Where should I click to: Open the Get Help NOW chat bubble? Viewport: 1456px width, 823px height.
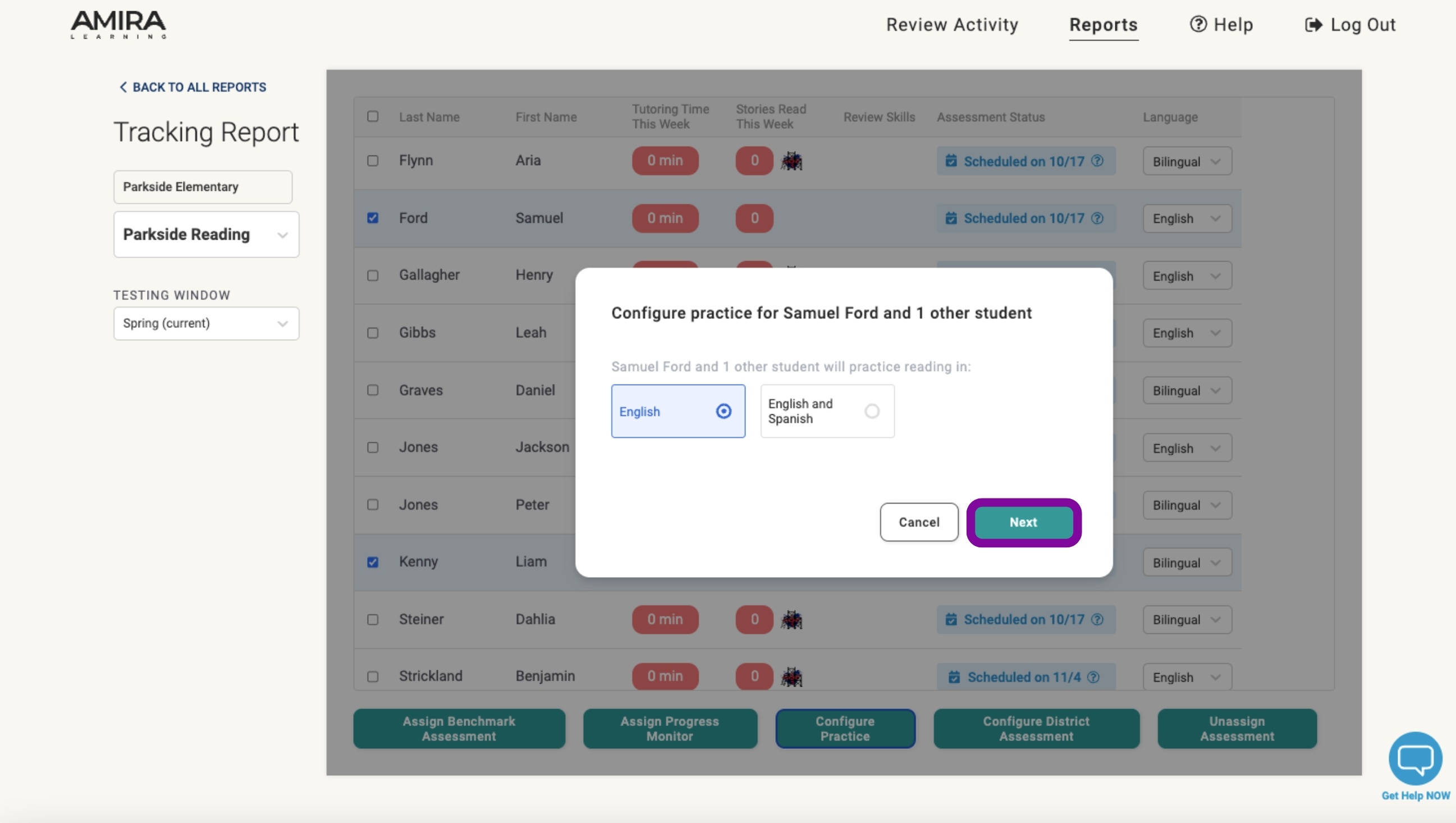click(1414, 758)
